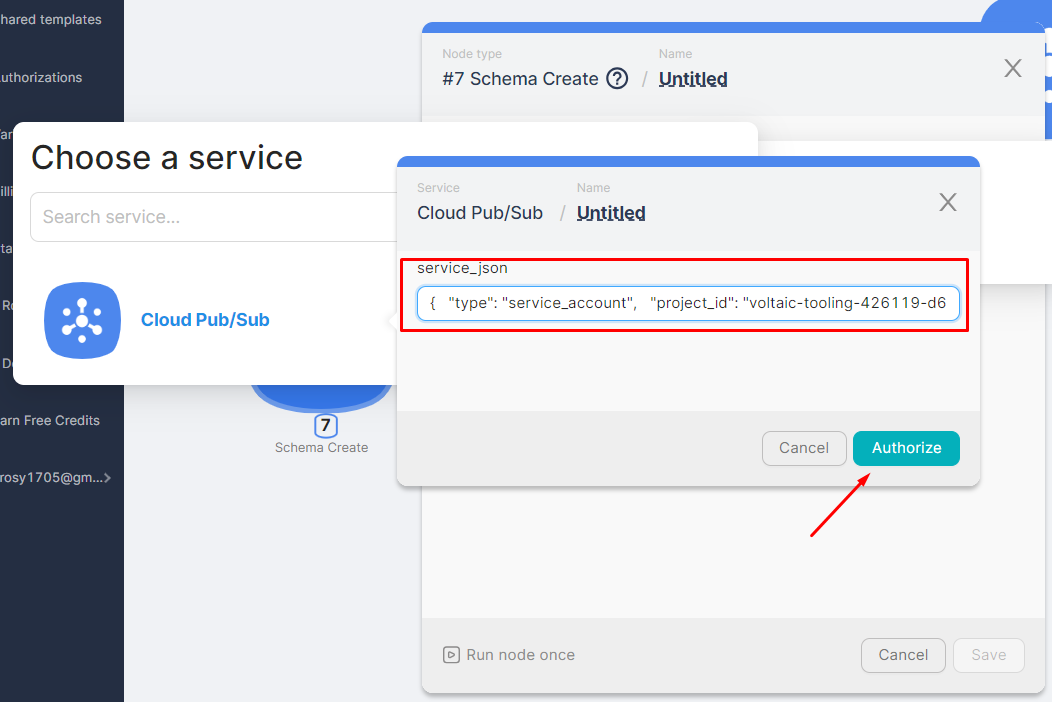Cancel the Cloud Pub/Sub authorization
This screenshot has width=1052, height=702.
pyautogui.click(x=804, y=448)
